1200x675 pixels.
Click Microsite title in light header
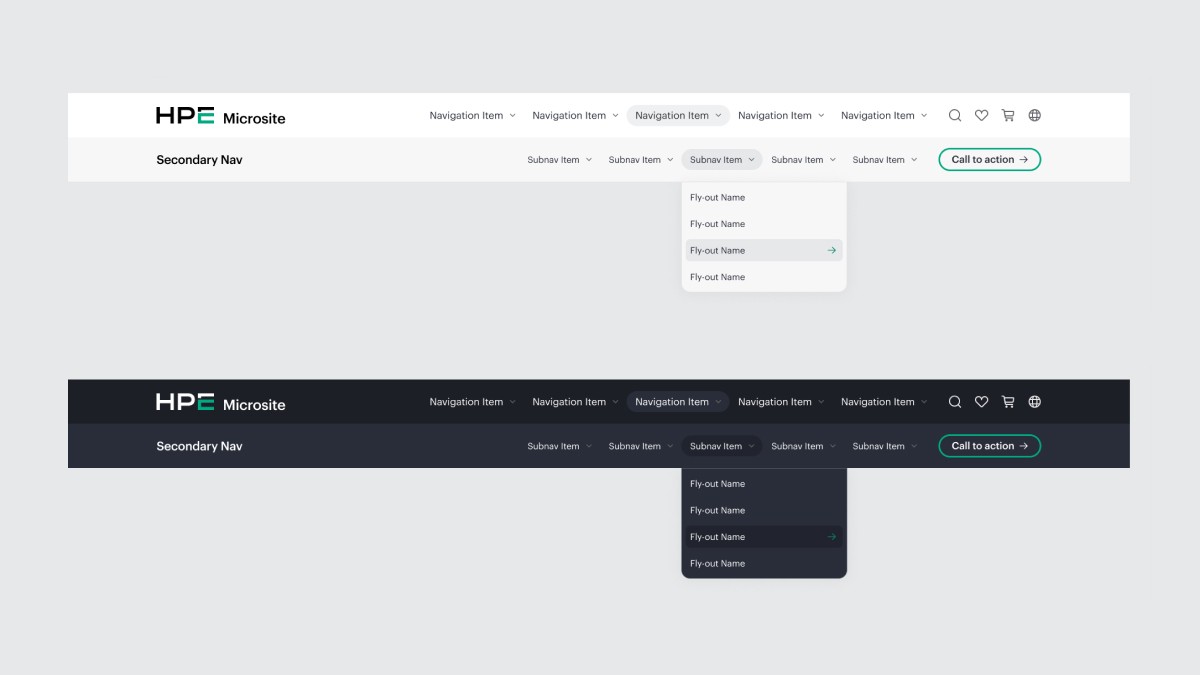point(254,118)
